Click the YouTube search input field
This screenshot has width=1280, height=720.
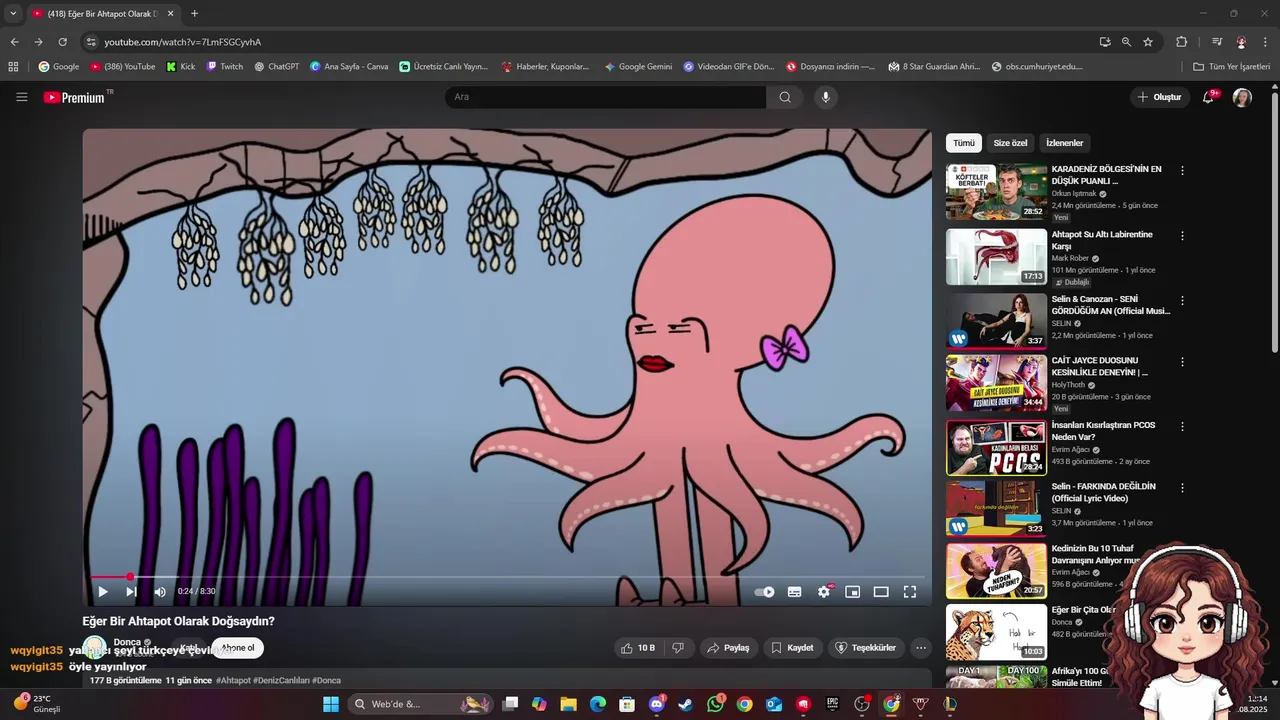[x=606, y=97]
